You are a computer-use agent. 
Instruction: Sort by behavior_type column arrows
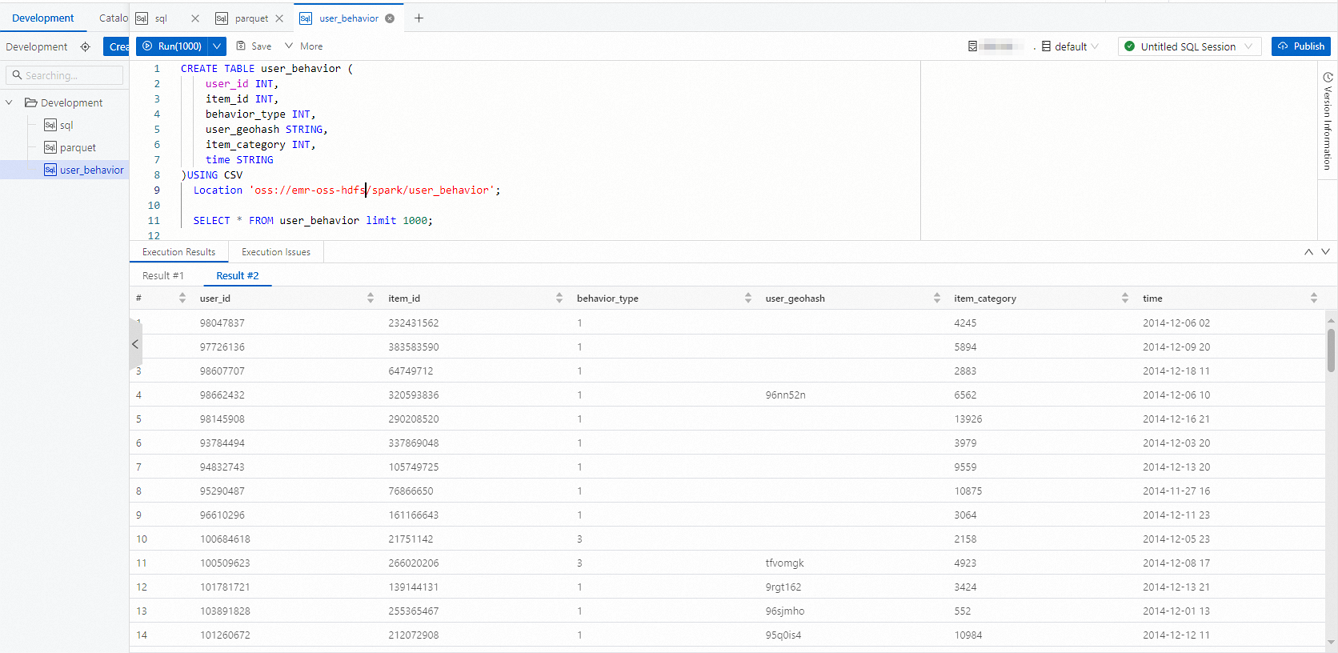pyautogui.click(x=748, y=298)
